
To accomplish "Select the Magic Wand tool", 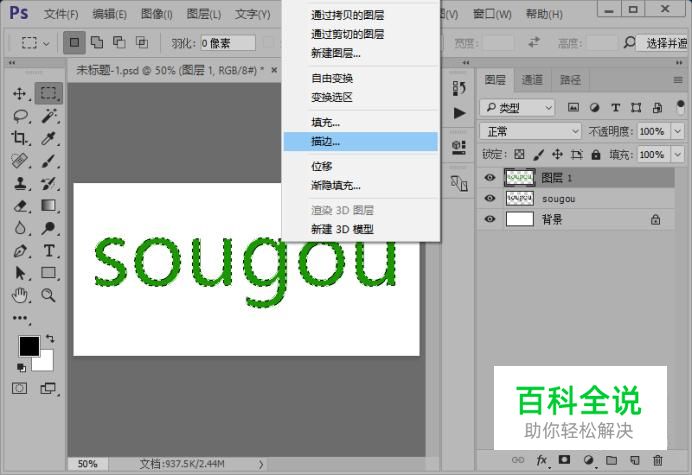I will click(x=49, y=116).
